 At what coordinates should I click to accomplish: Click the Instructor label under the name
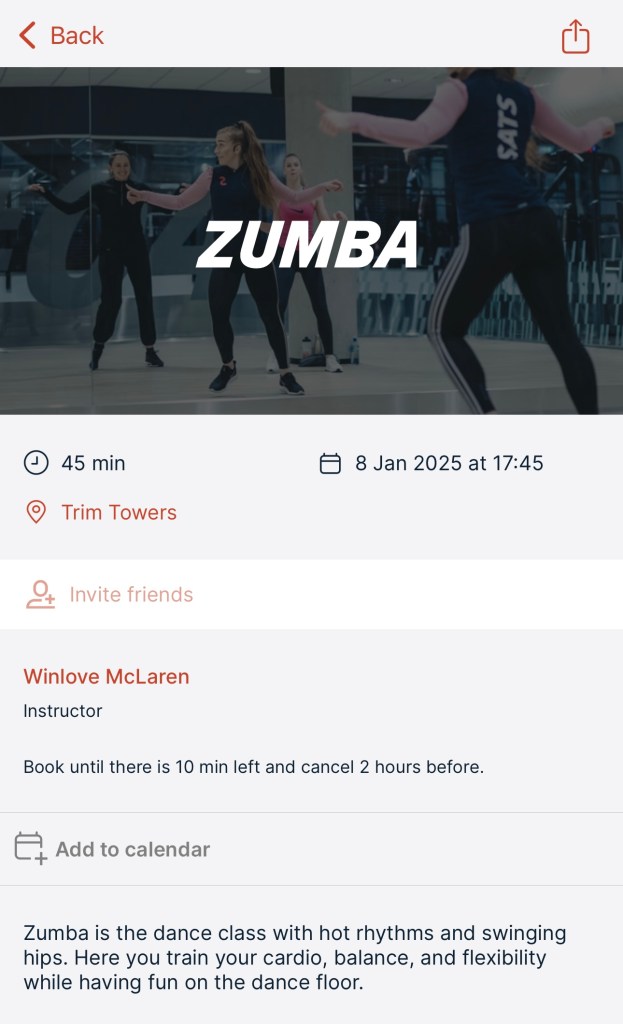tap(62, 712)
